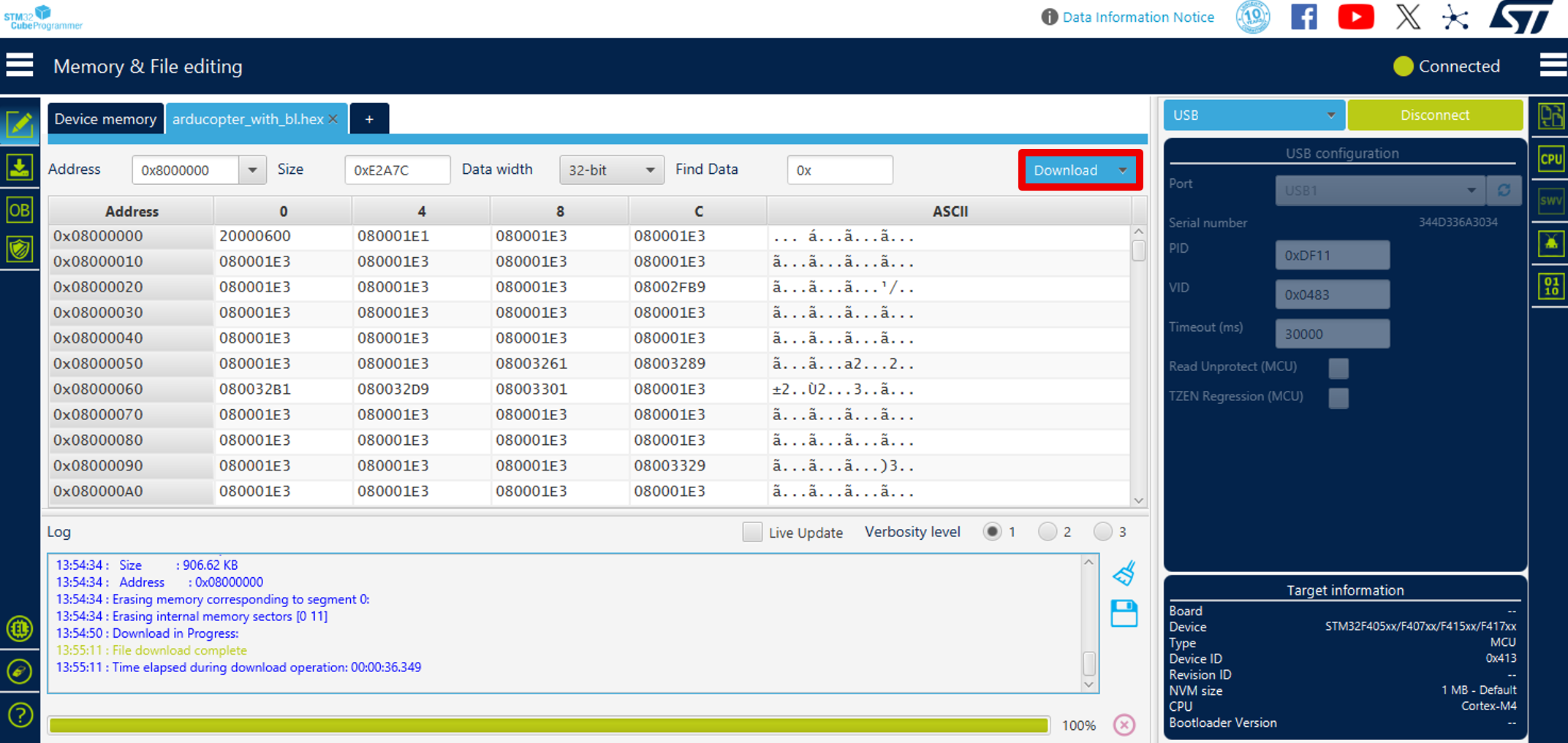Open the security shield icon in sidebar
Image resolution: width=1568 pixels, height=743 pixels.
pyautogui.click(x=20, y=249)
